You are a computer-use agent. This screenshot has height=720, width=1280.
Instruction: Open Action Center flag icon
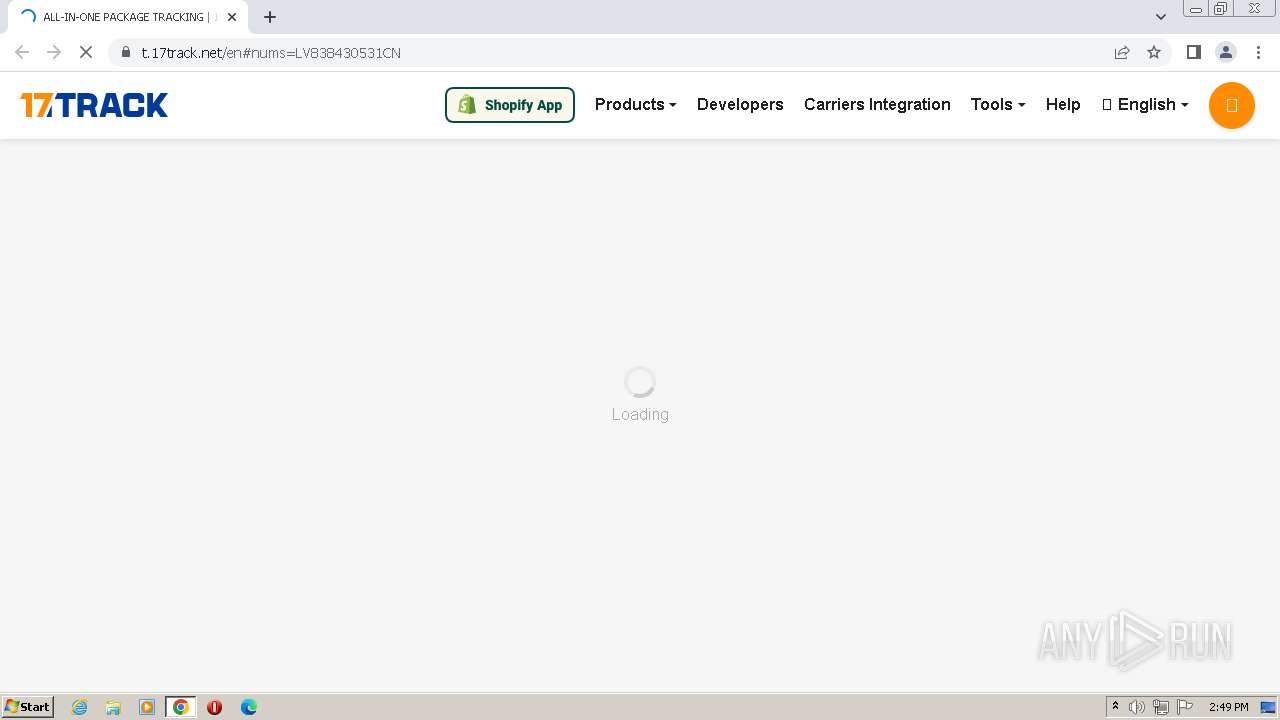click(x=1185, y=707)
